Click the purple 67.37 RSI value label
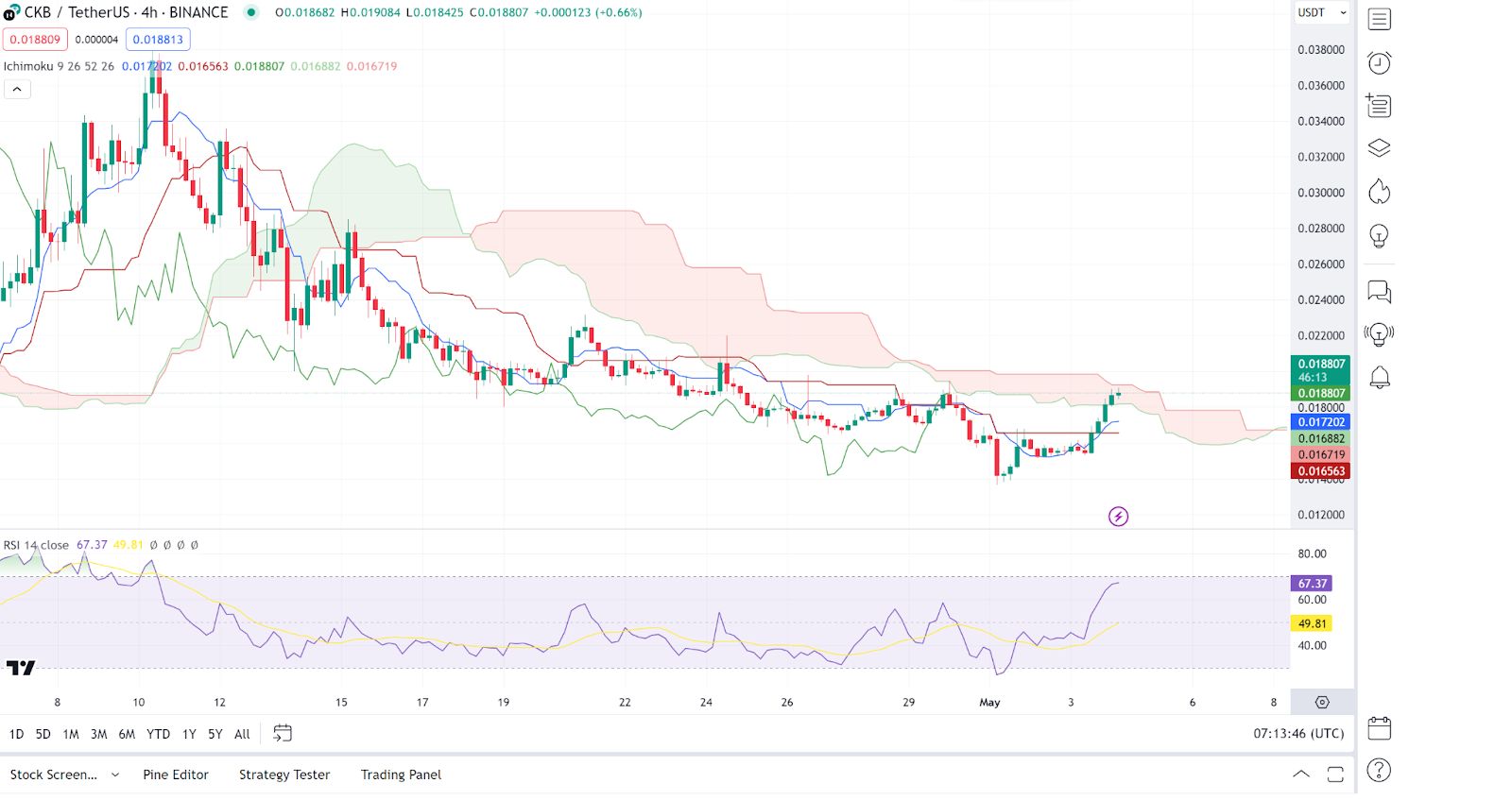 (x=1312, y=584)
